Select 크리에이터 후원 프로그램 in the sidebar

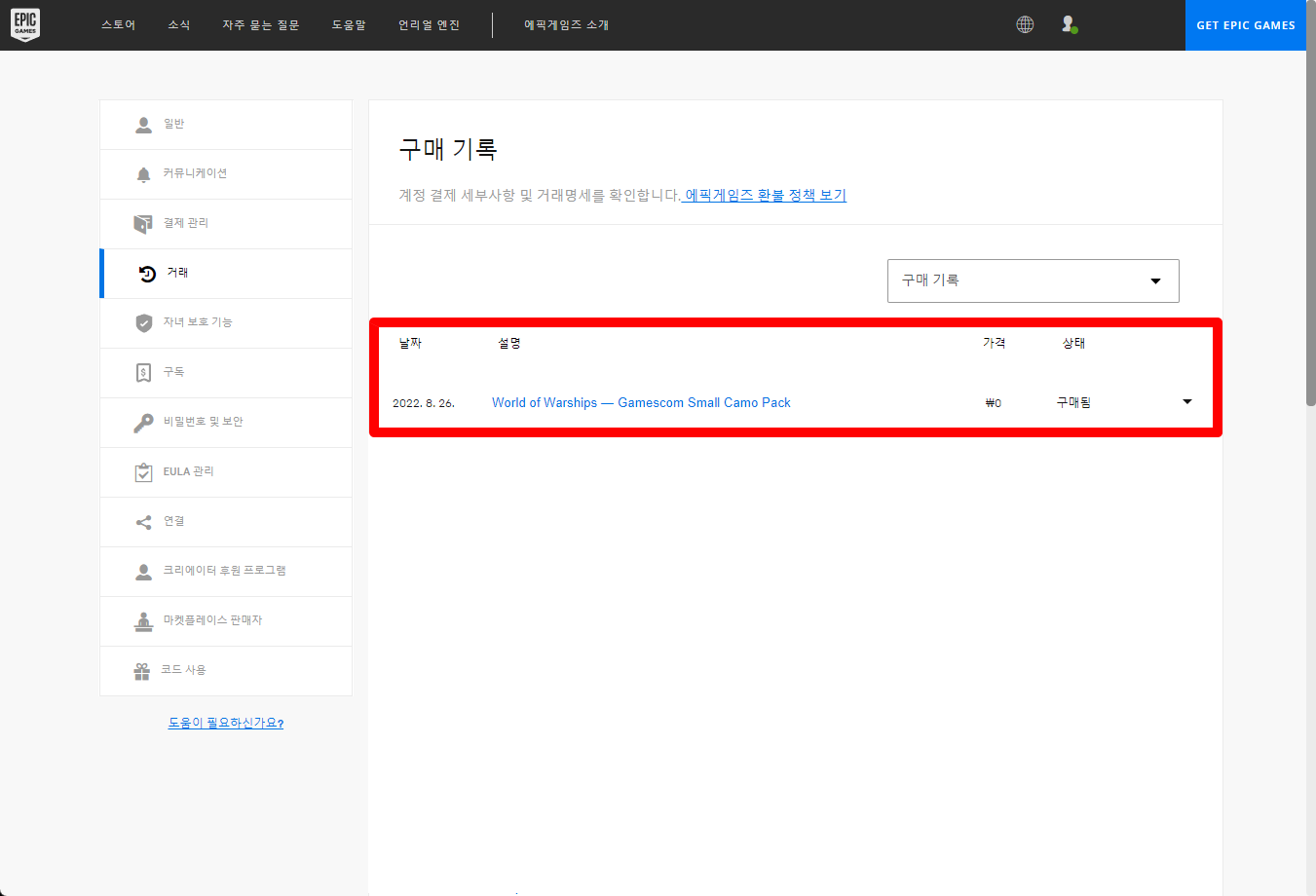click(226, 572)
